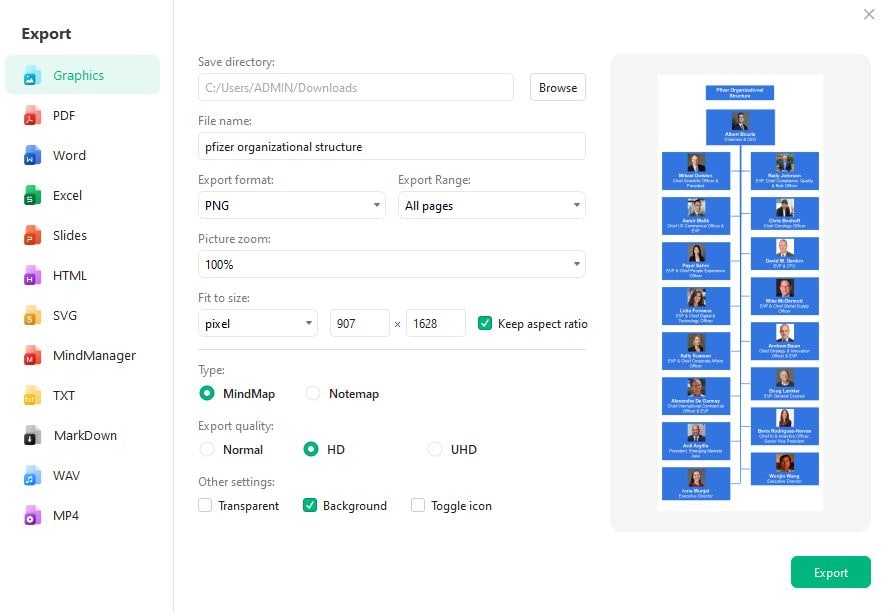Click the File name input field
The height and width of the screenshot is (613, 891).
coord(392,147)
